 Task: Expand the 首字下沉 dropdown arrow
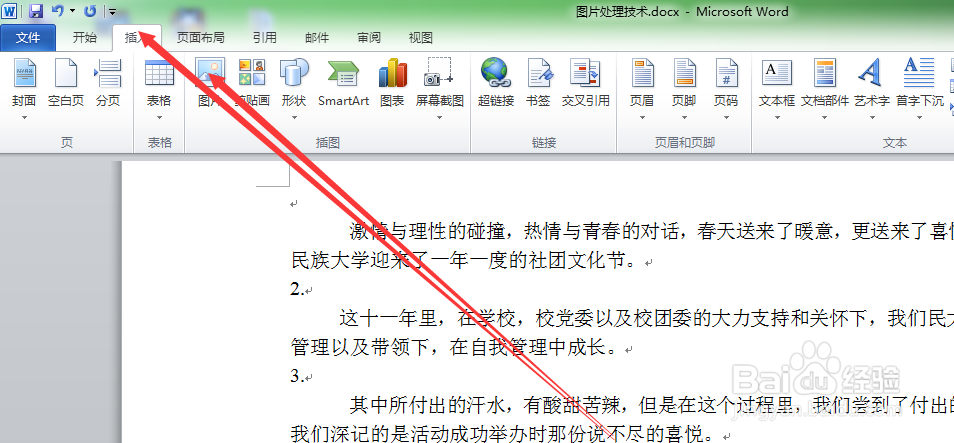919,117
